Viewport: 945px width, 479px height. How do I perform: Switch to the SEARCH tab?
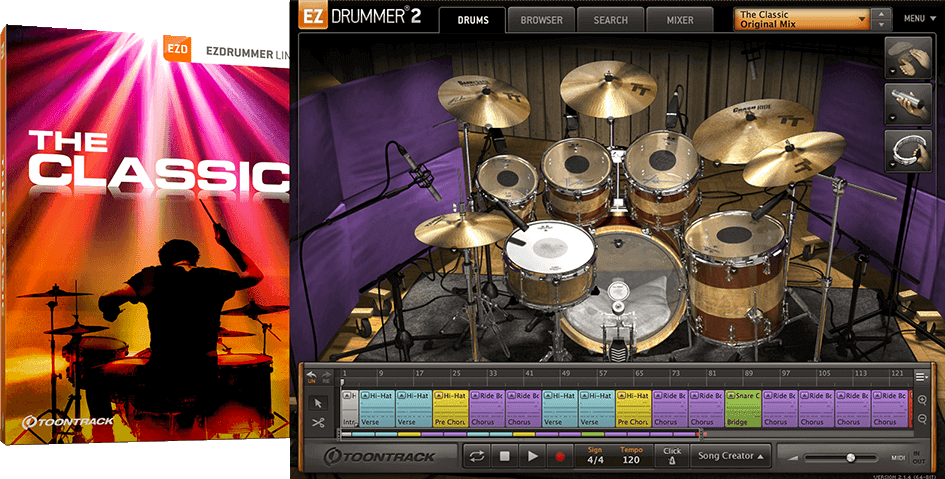(611, 20)
